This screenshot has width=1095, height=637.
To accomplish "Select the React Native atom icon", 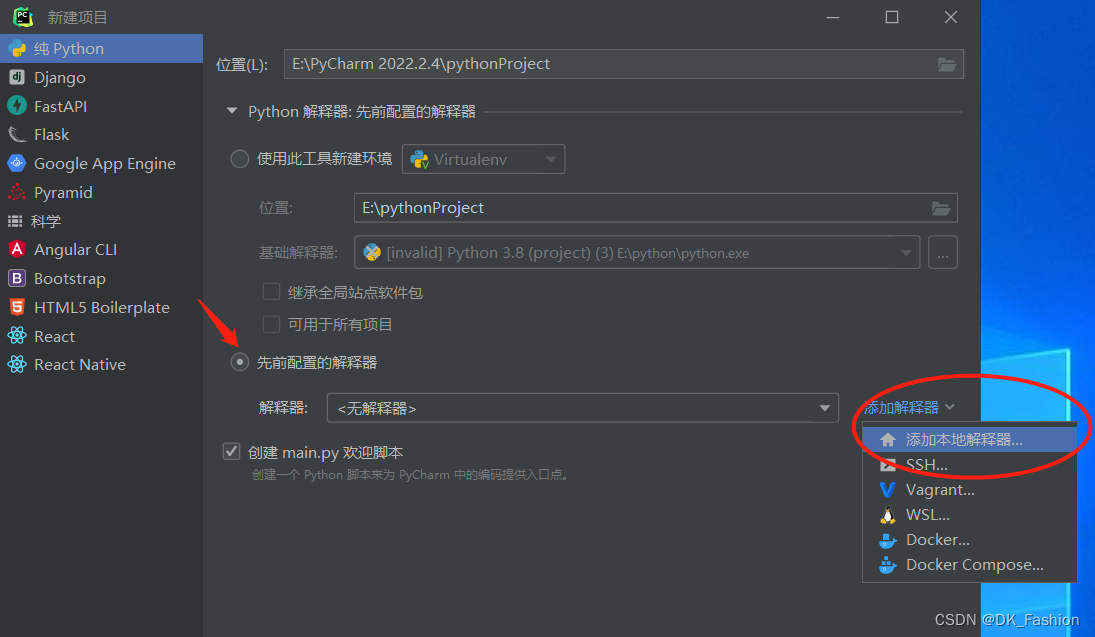I will [17, 364].
